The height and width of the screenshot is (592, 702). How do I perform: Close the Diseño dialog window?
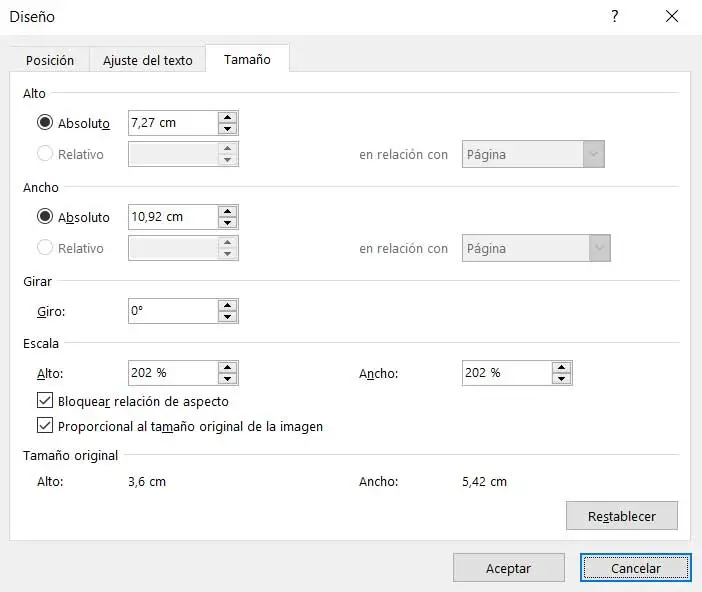672,16
